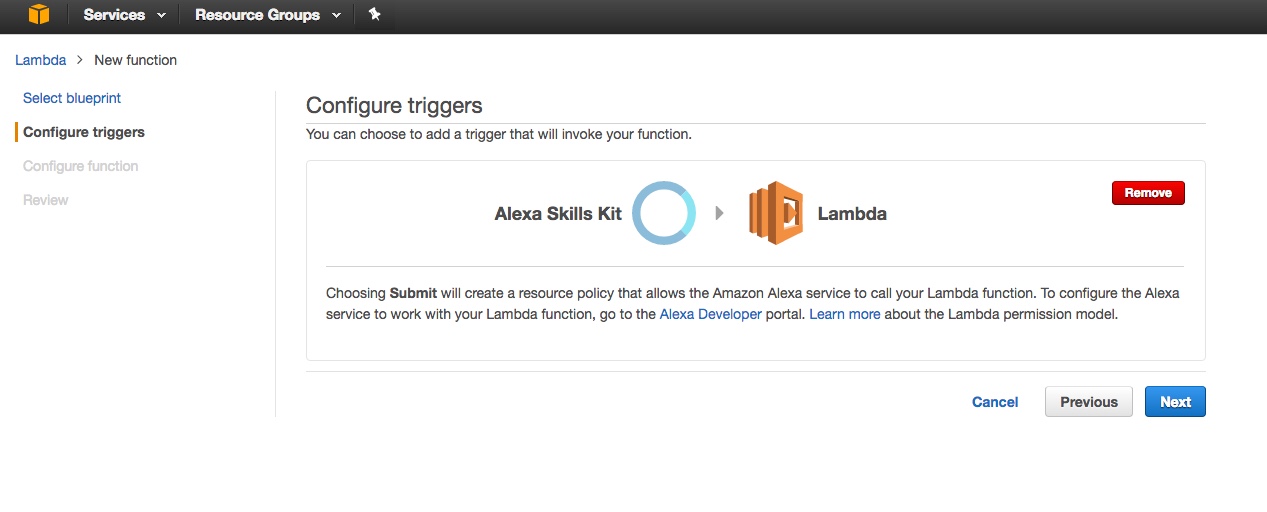The image size is (1267, 512).
Task: Open the Alexa Developer portal link
Action: 710,314
